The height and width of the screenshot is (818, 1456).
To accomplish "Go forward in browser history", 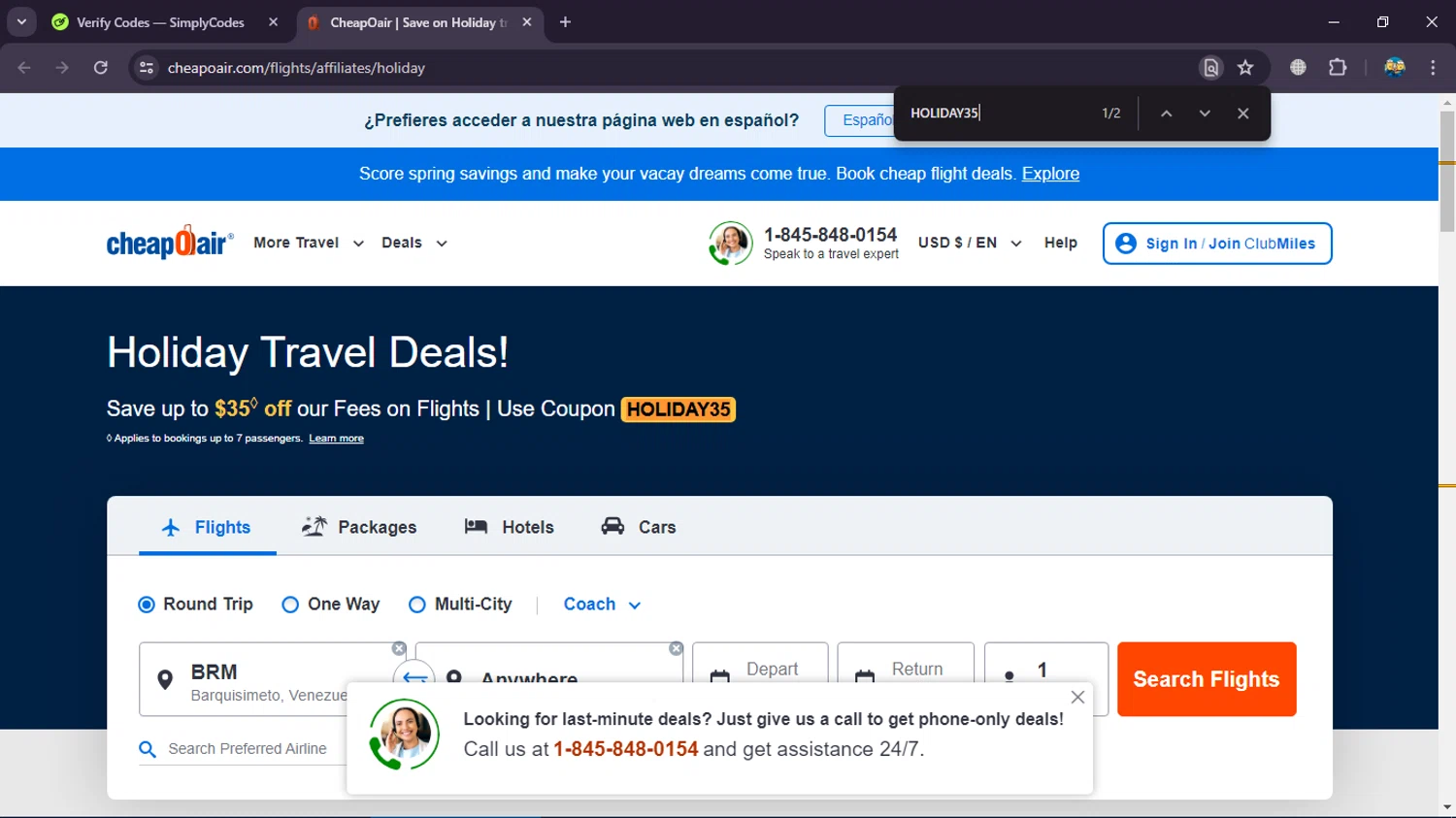I will pos(62,68).
